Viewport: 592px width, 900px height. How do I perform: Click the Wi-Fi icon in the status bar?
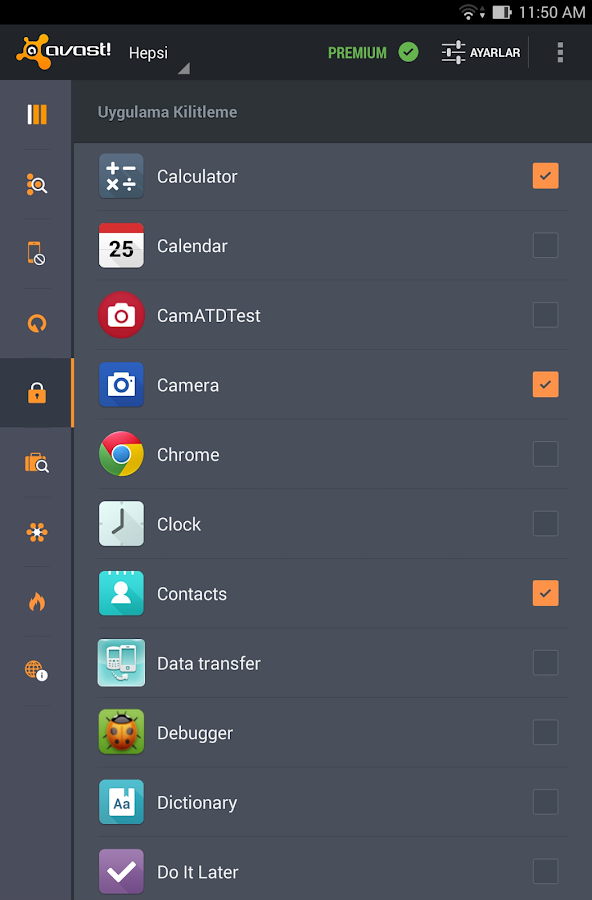(468, 13)
